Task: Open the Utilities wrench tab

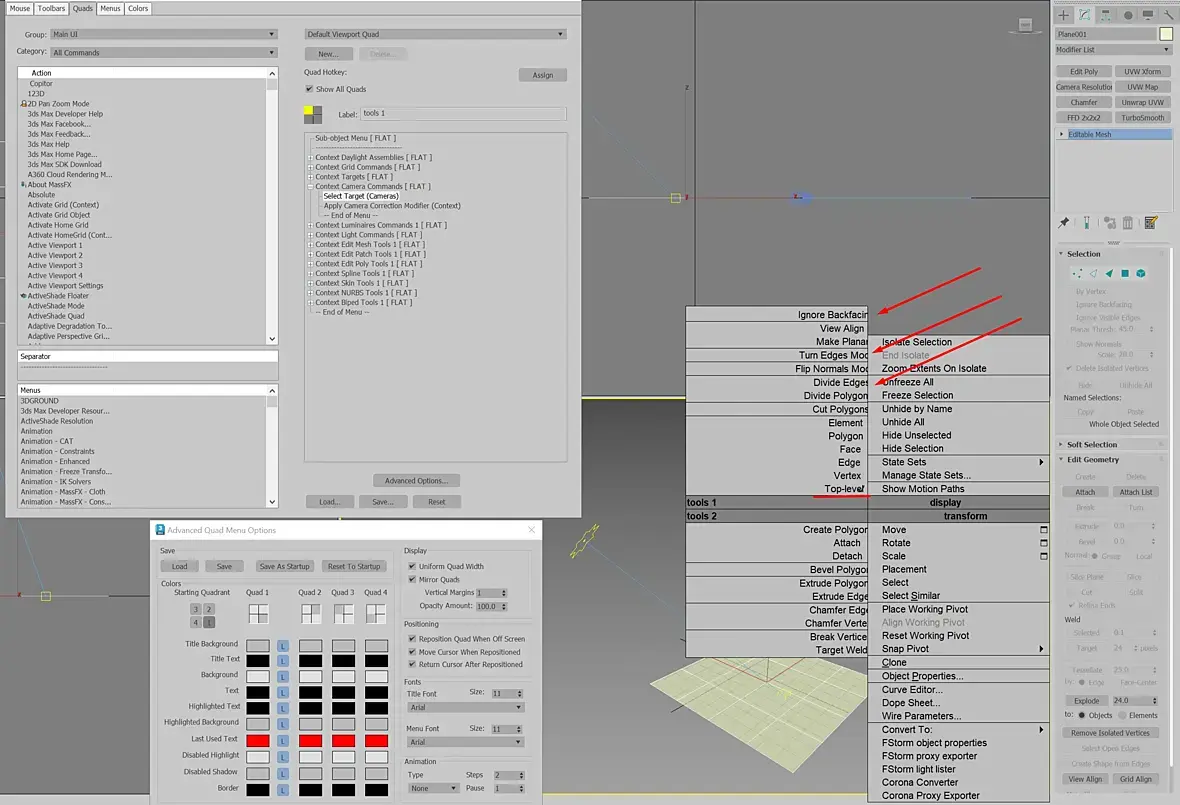Action: pyautogui.click(x=1169, y=14)
